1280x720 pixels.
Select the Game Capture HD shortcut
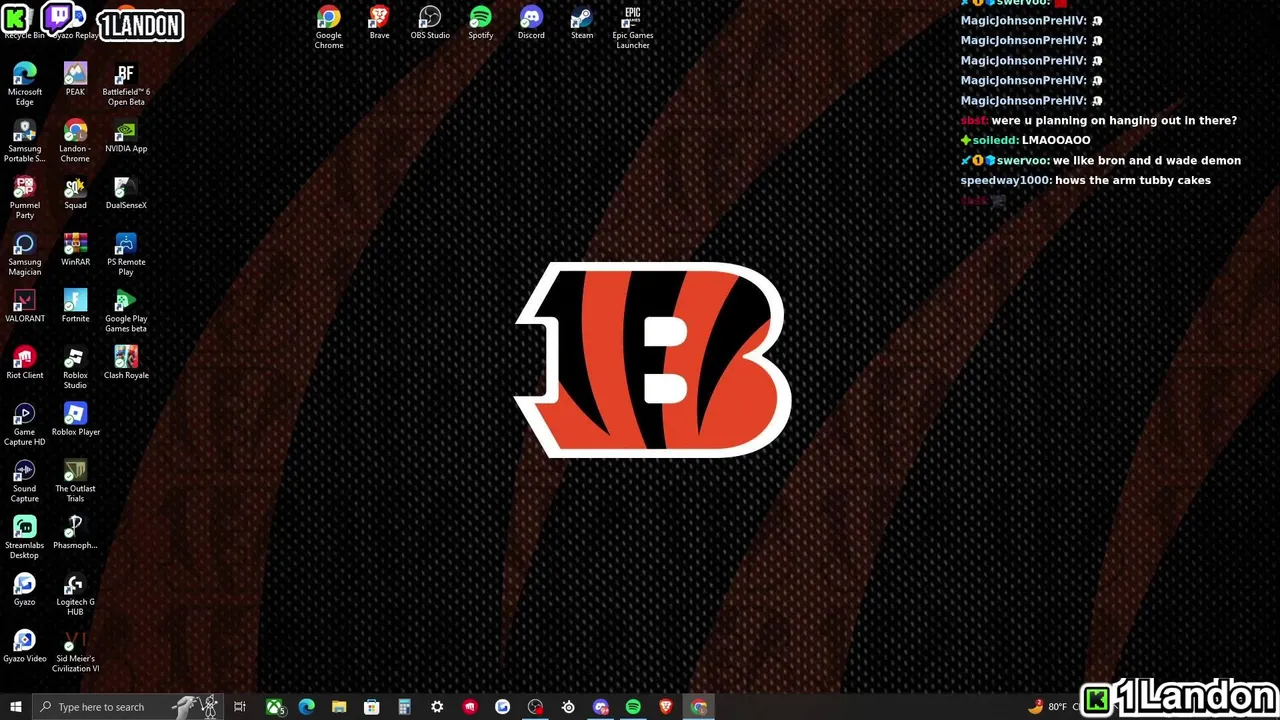click(x=25, y=425)
